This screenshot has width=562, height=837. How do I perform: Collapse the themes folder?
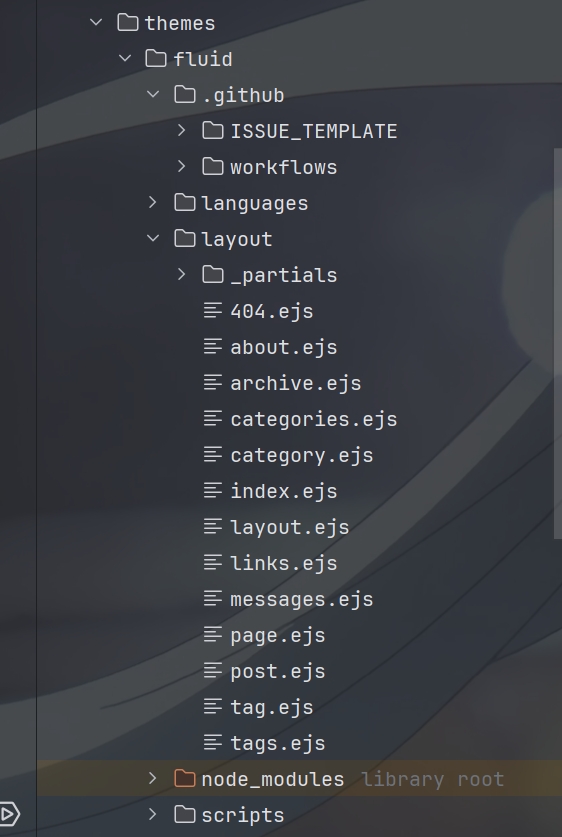point(96,22)
